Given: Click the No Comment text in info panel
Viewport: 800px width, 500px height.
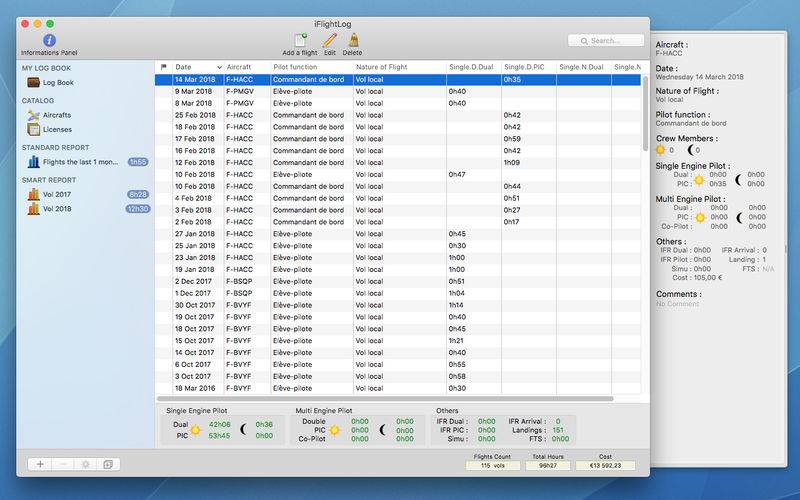Looking at the screenshot, I should coord(678,304).
